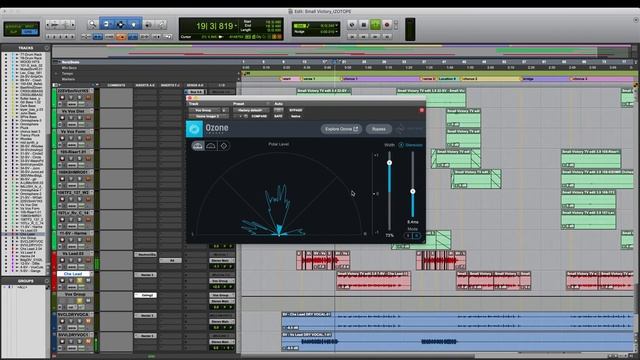The height and width of the screenshot is (360, 640).
Task: Select the Vox Group track name
Action: point(75,294)
